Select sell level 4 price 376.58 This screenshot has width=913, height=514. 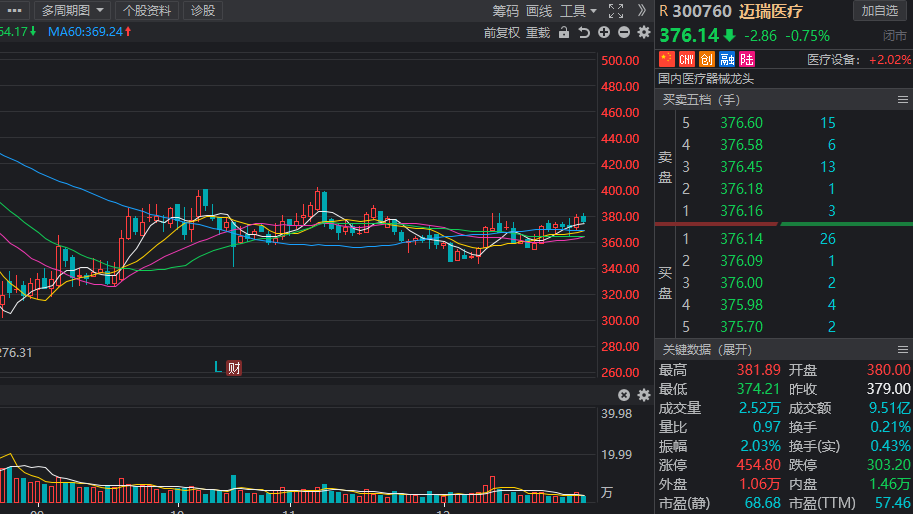(x=741, y=145)
